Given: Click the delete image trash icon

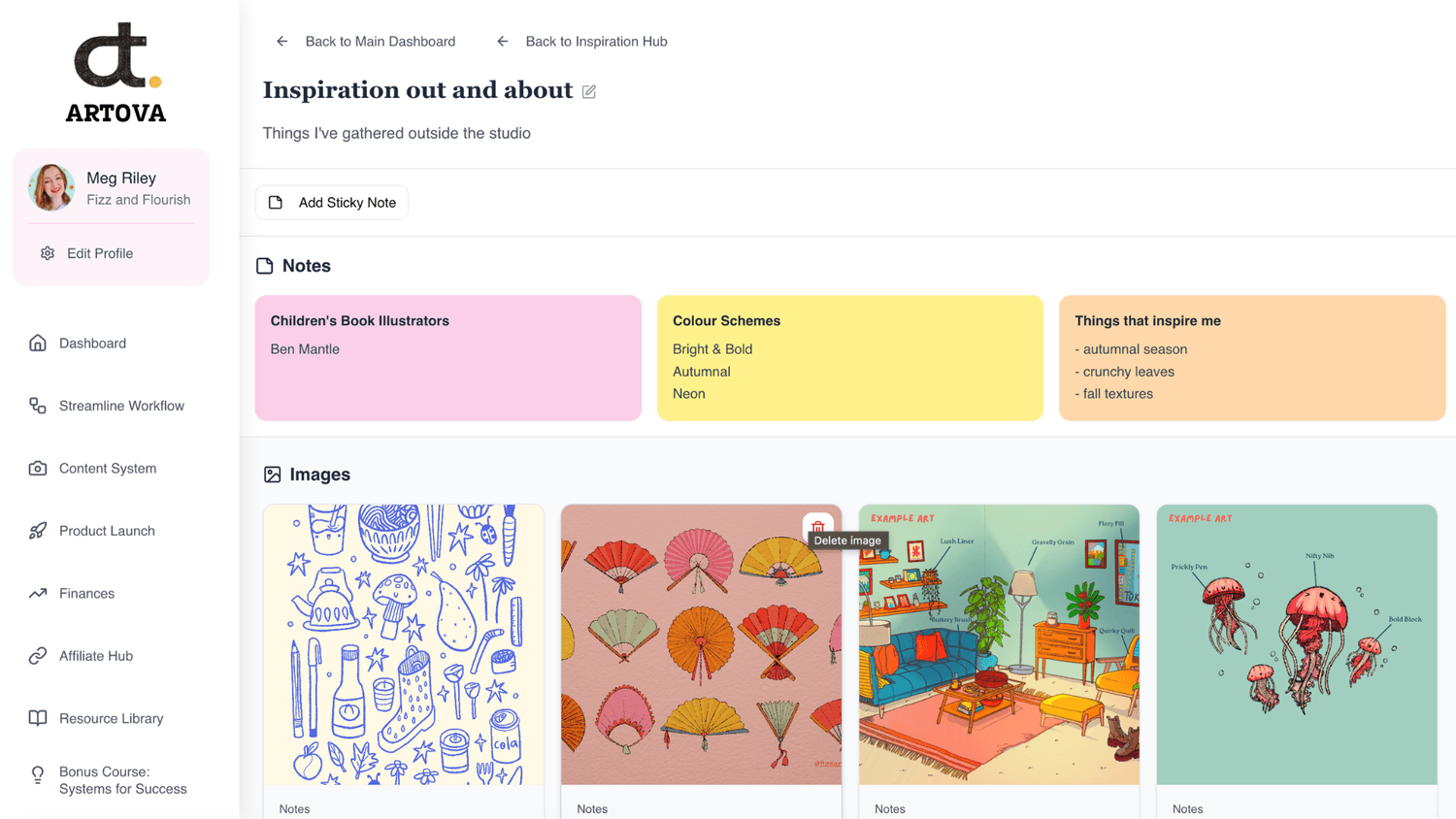Looking at the screenshot, I should pyautogui.click(x=817, y=527).
